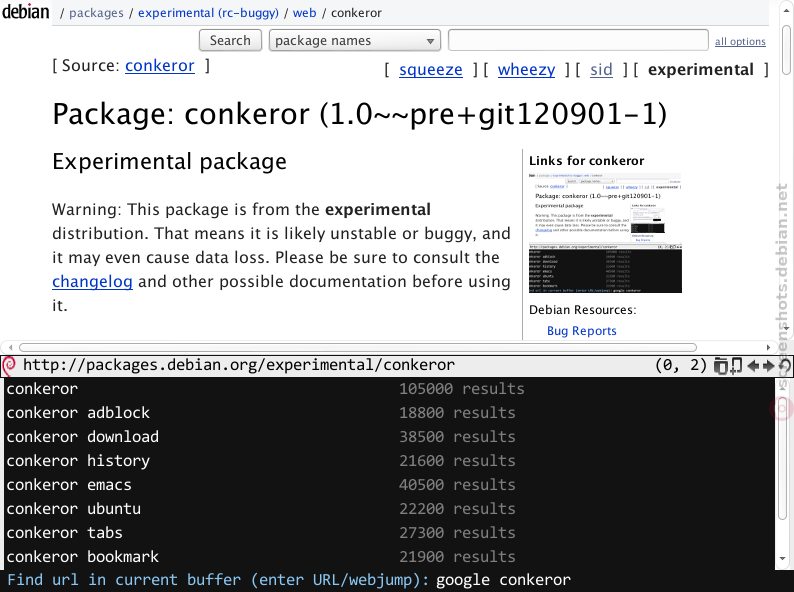
Task: Click the 'Debian Resources:' label
Action: (x=582, y=310)
